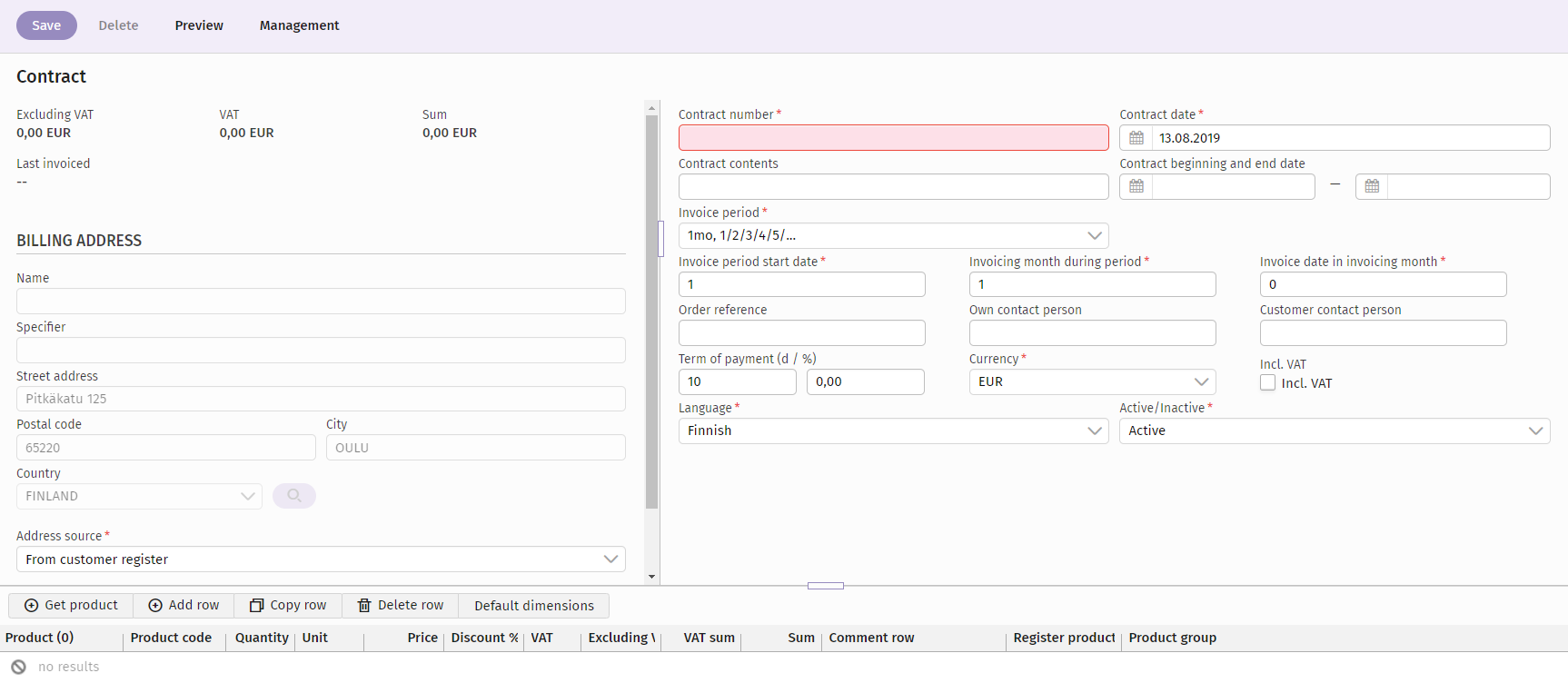Click the Contract contents input field
Screen dimensions: 1568x683
tap(894, 187)
